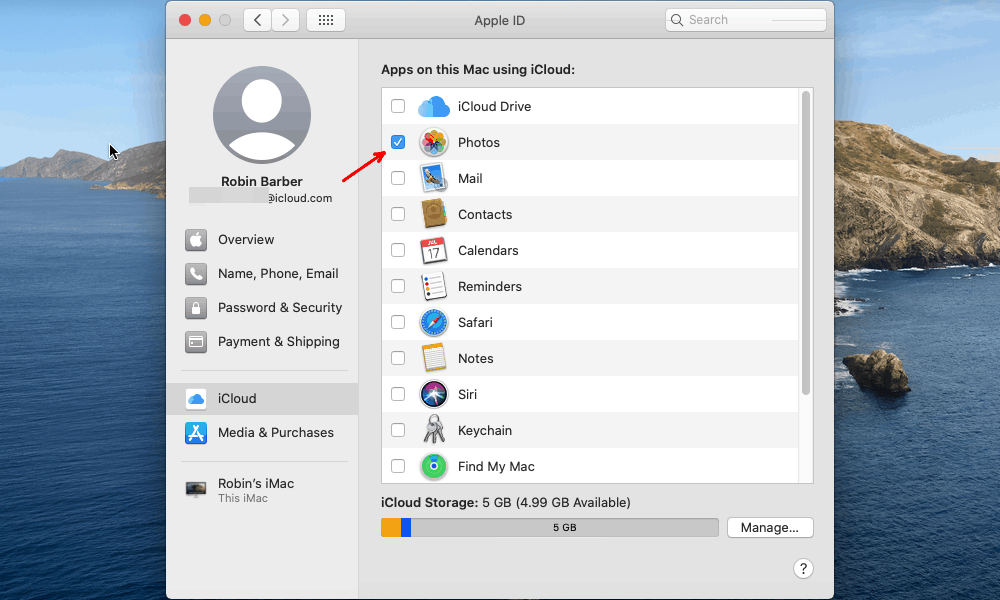Screen dimensions: 1000x600
Task: Click the Mail stamp icon
Action: tap(434, 179)
